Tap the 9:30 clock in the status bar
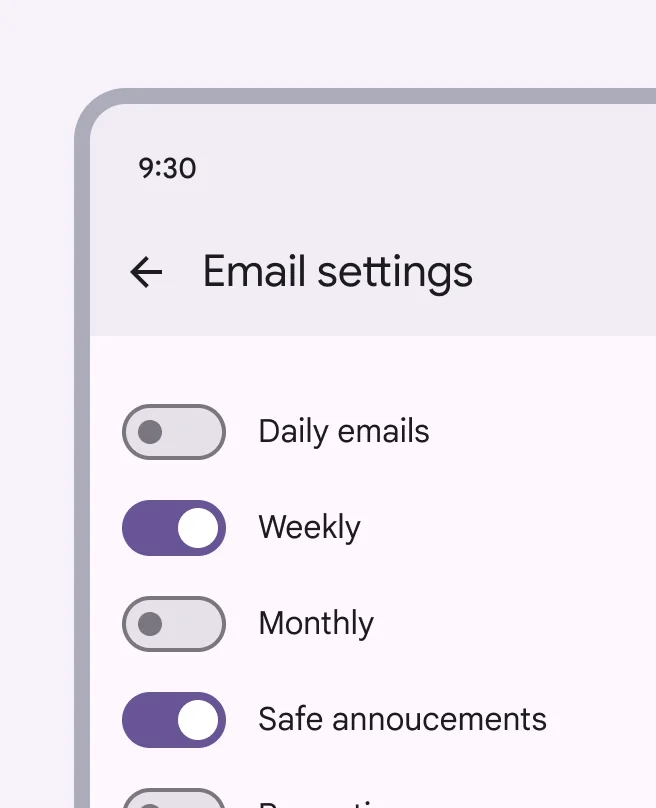The width and height of the screenshot is (656, 808). tap(166, 168)
